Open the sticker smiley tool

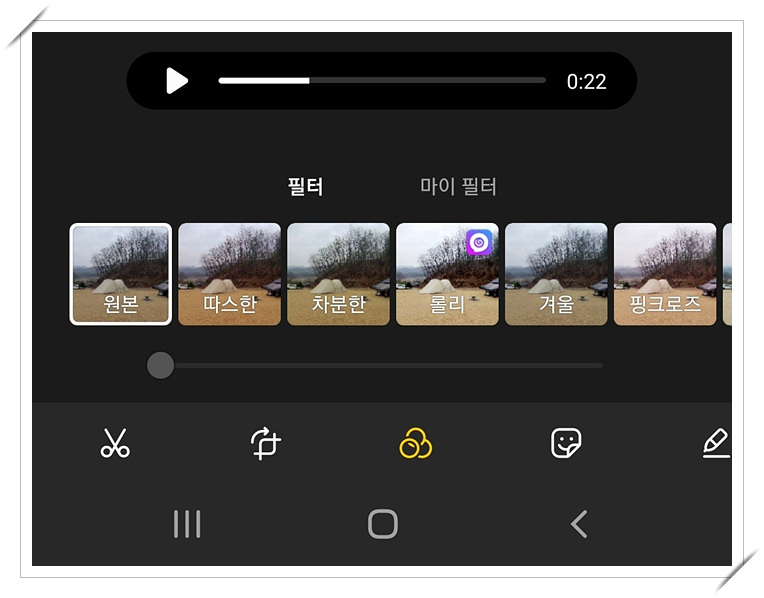click(566, 443)
